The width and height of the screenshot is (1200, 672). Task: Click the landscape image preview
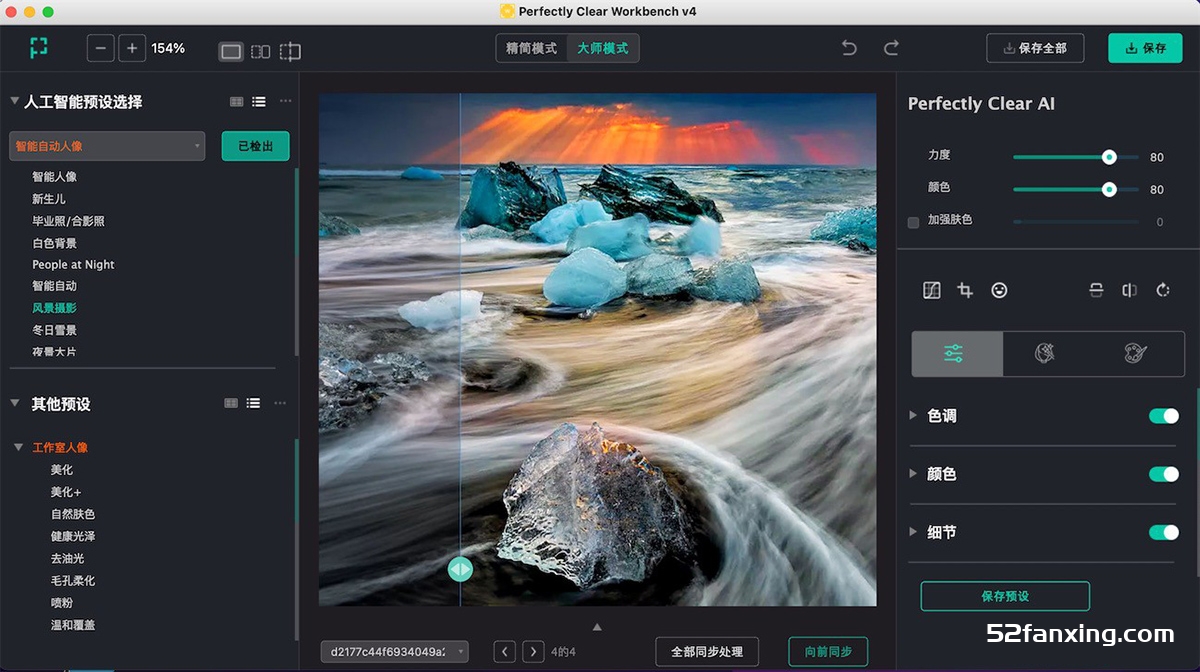point(598,349)
